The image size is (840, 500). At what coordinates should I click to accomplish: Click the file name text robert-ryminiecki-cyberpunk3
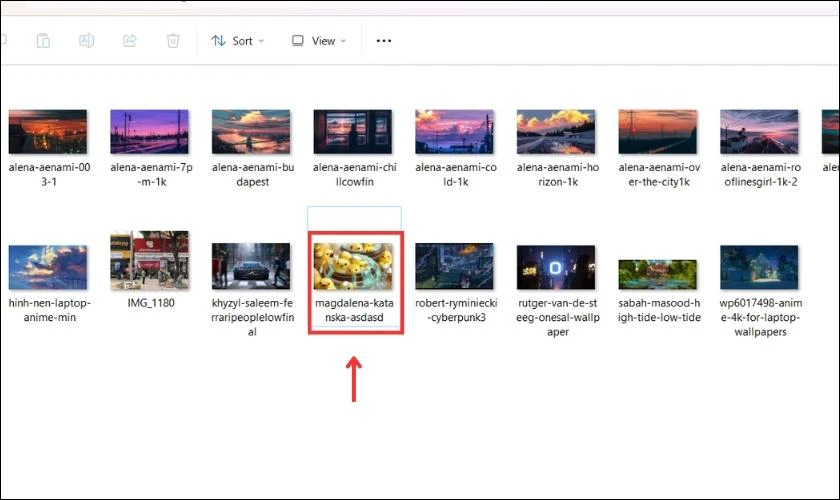tap(456, 310)
